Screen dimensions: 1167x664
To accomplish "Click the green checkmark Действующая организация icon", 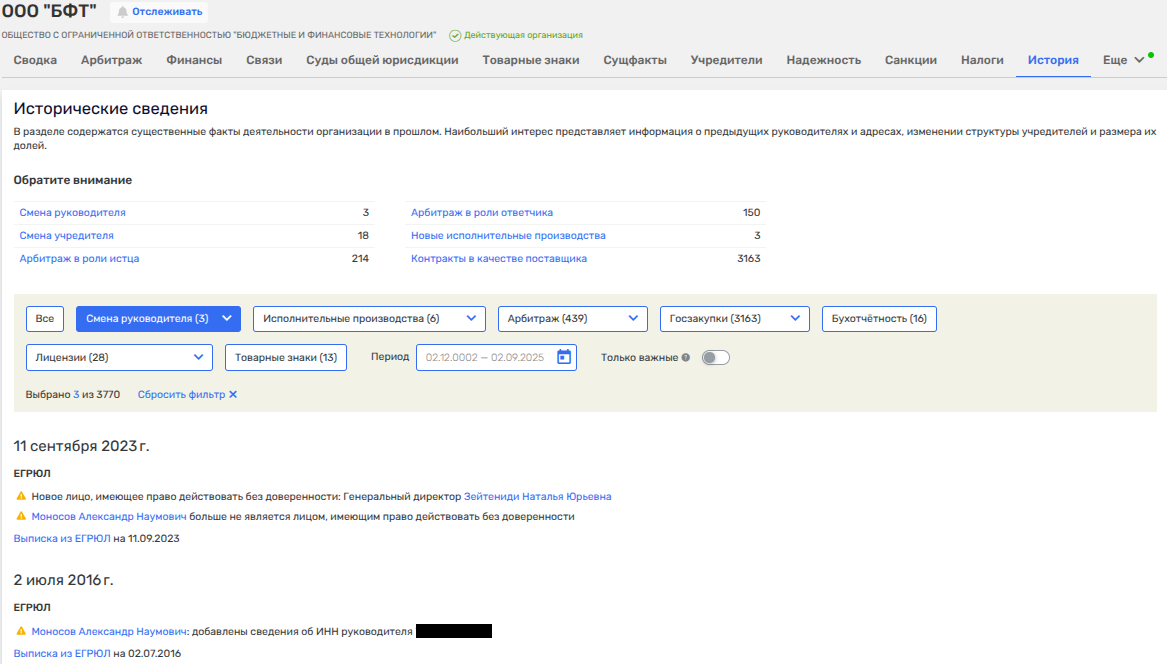I will click(455, 35).
